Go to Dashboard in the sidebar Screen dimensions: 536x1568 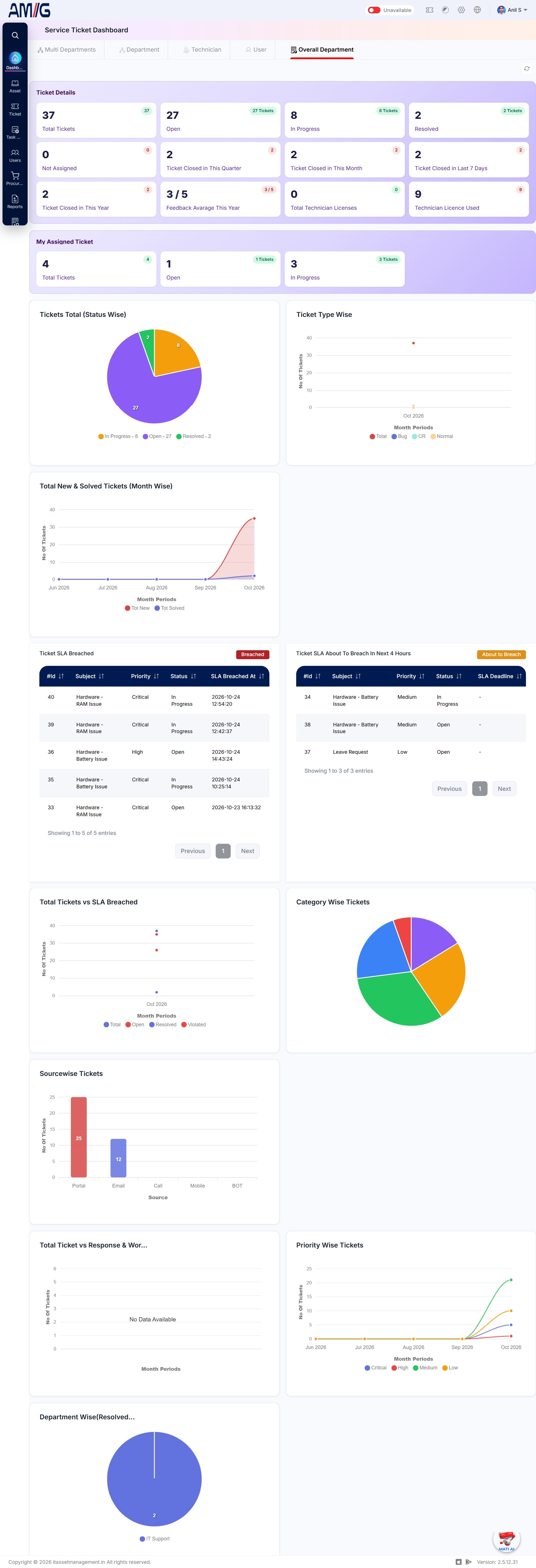[x=15, y=61]
